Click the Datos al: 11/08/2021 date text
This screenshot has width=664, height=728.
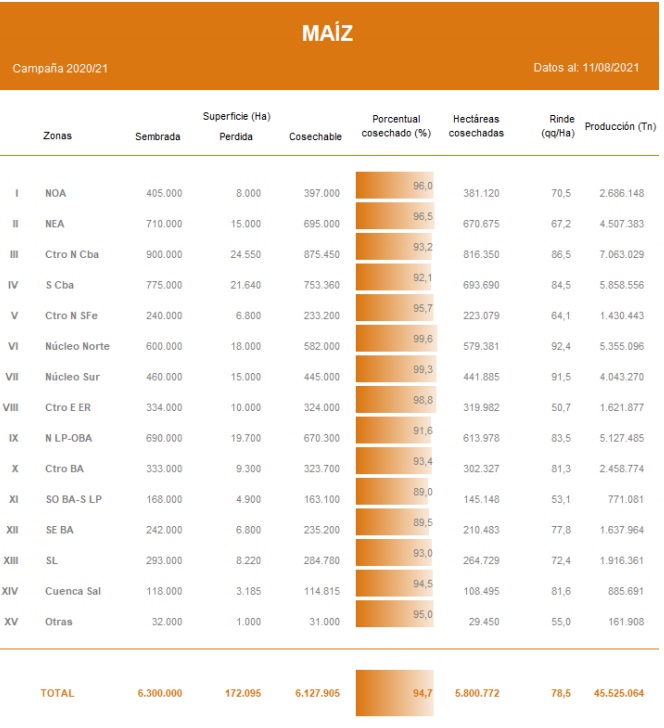(586, 69)
